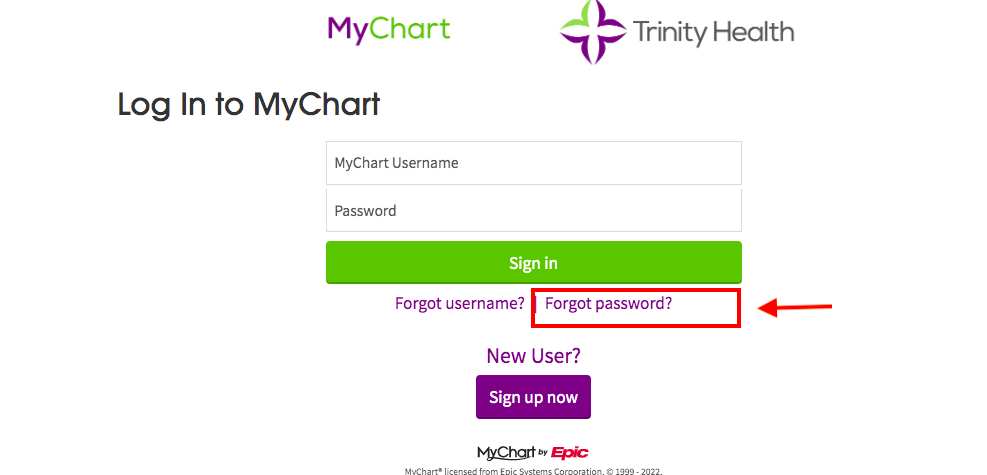Click the Trinity Health wordmark text
This screenshot has width=987, height=475.
coord(713,31)
